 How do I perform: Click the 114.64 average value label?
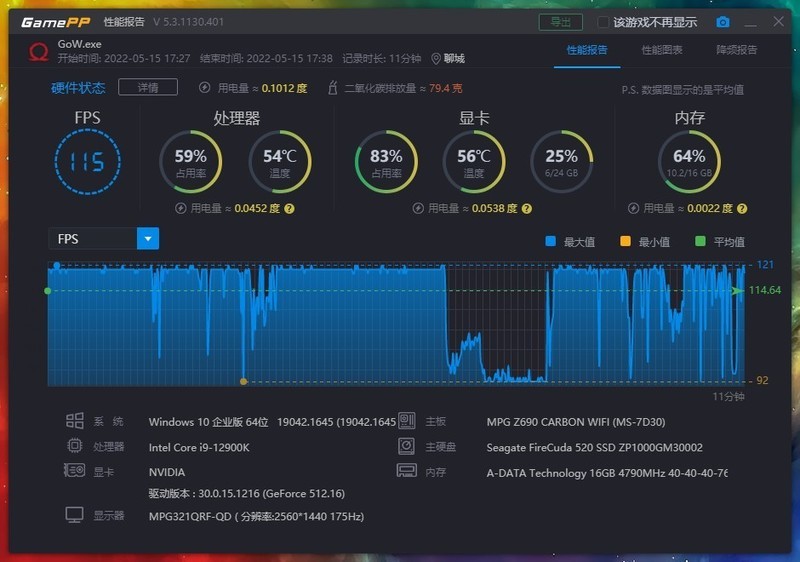765,290
